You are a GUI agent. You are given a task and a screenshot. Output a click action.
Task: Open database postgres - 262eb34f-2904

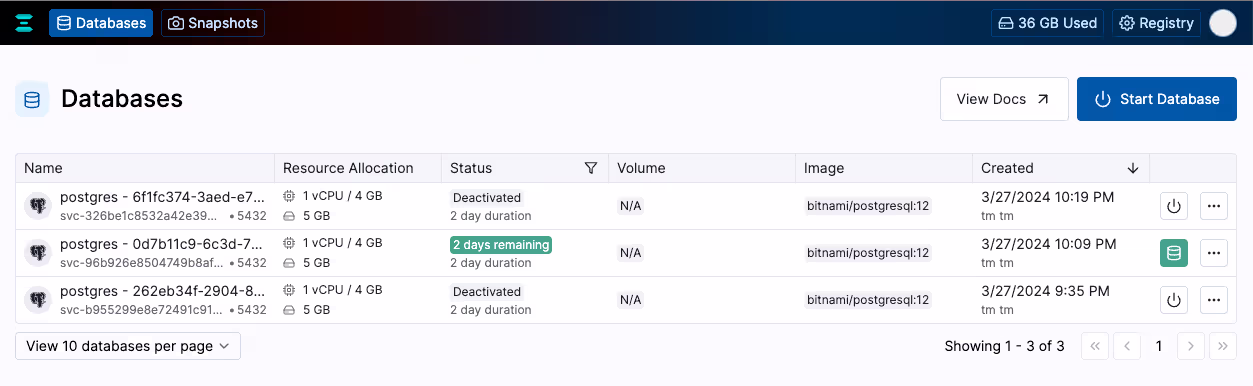tap(163, 291)
